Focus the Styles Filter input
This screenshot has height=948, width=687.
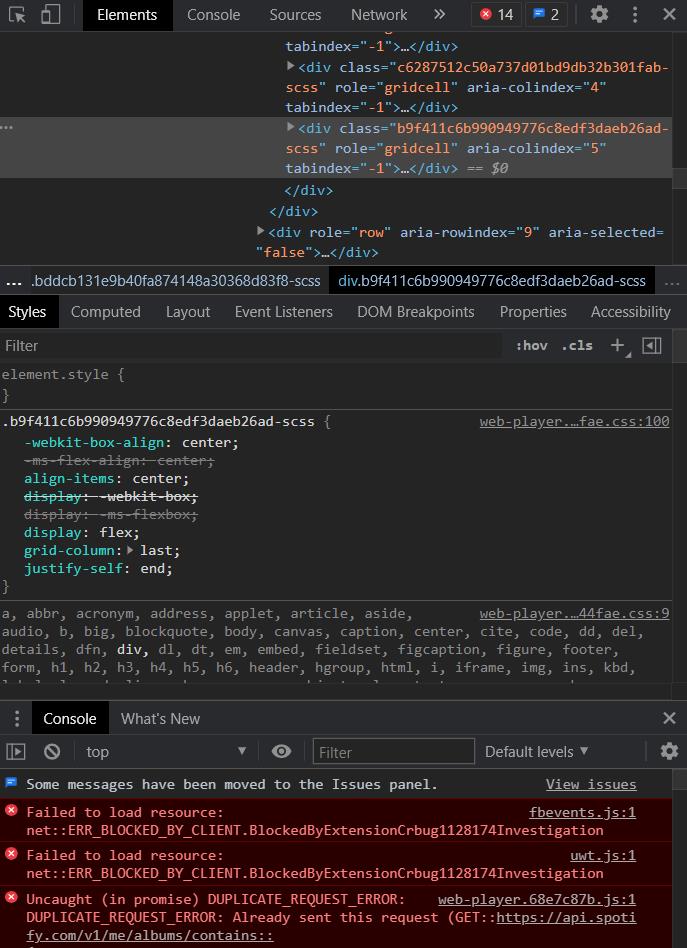pyautogui.click(x=251, y=346)
